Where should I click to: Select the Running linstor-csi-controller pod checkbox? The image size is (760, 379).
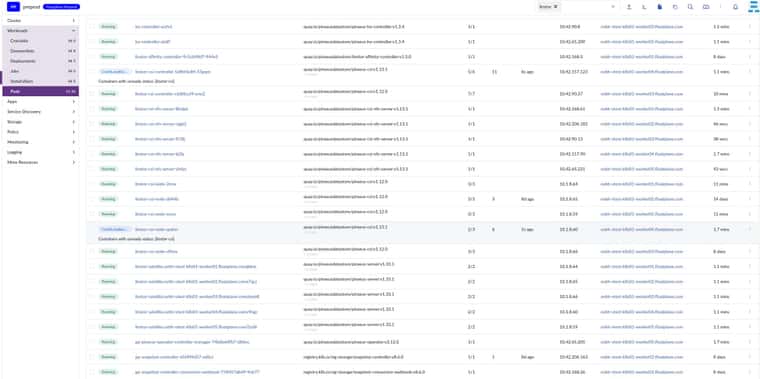click(x=92, y=94)
